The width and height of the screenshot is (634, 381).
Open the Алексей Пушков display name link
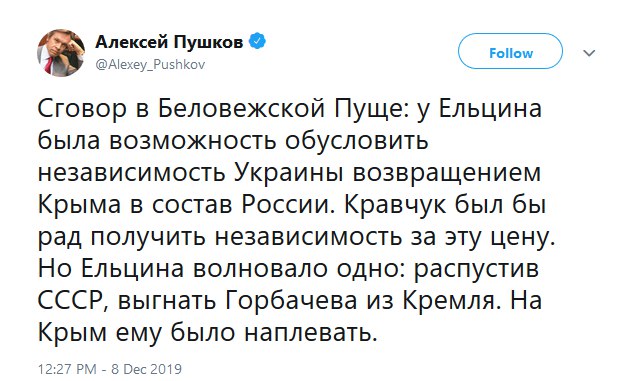(x=169, y=42)
